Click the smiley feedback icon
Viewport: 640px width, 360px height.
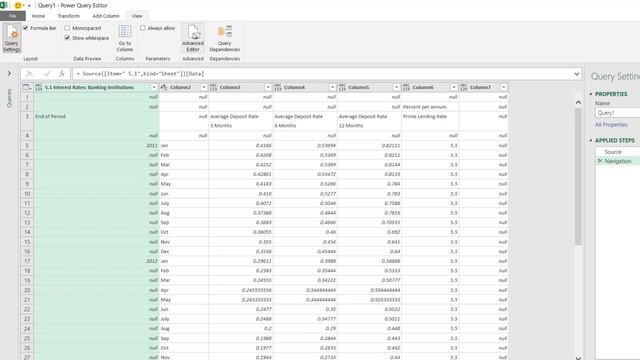(18, 5)
